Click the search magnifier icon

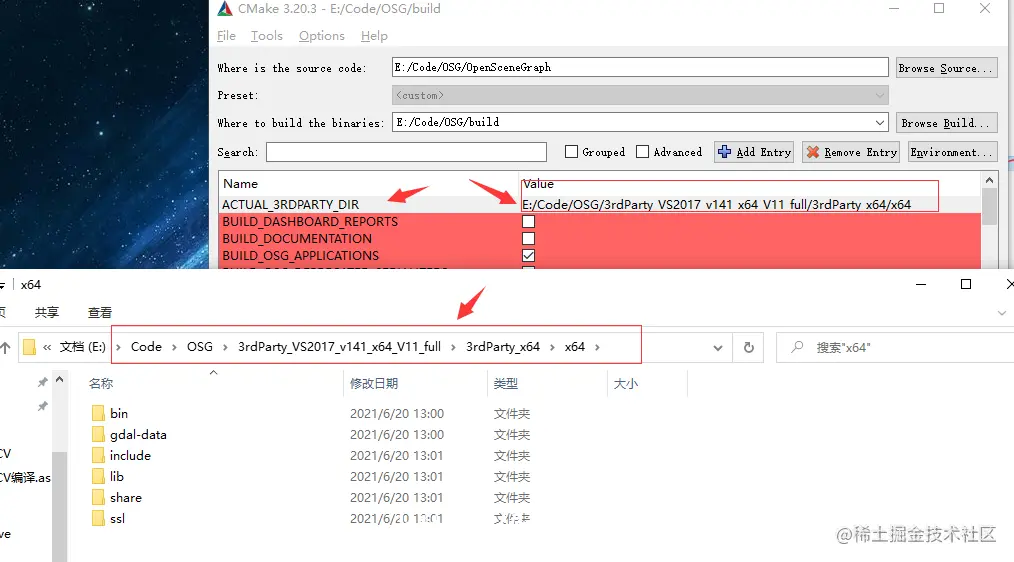(x=797, y=347)
